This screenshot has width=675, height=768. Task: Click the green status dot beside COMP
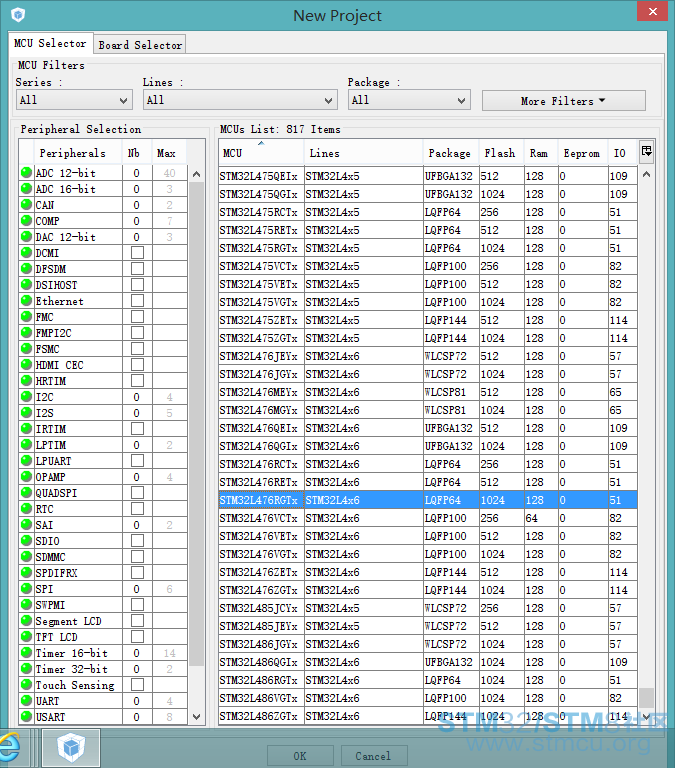pyautogui.click(x=26, y=220)
